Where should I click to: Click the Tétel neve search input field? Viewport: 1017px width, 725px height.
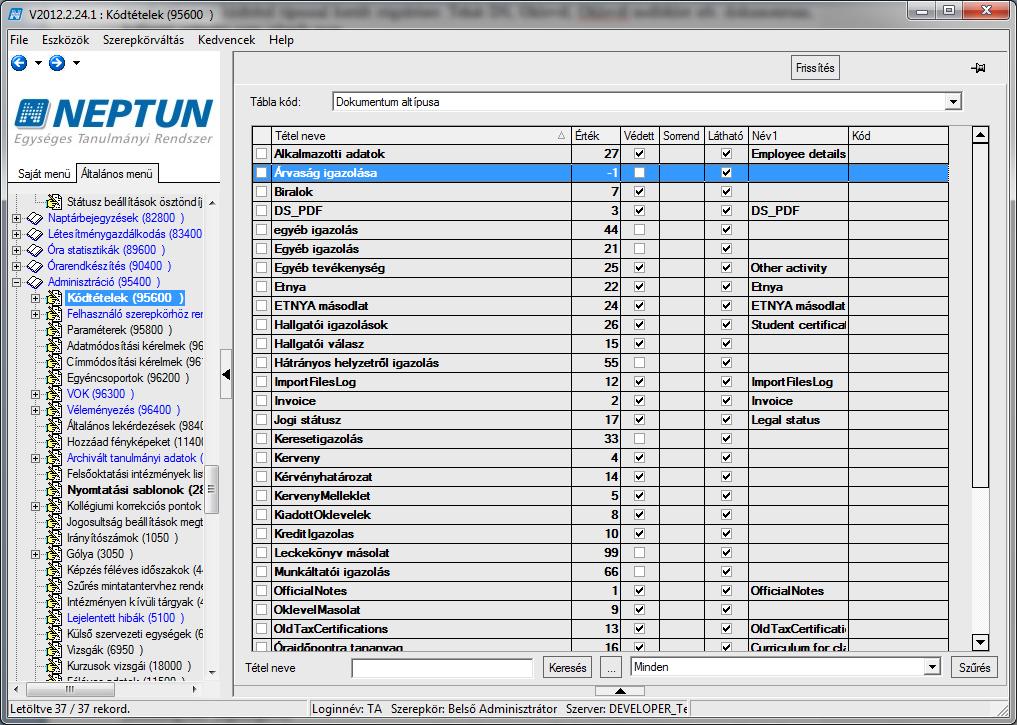(442, 667)
